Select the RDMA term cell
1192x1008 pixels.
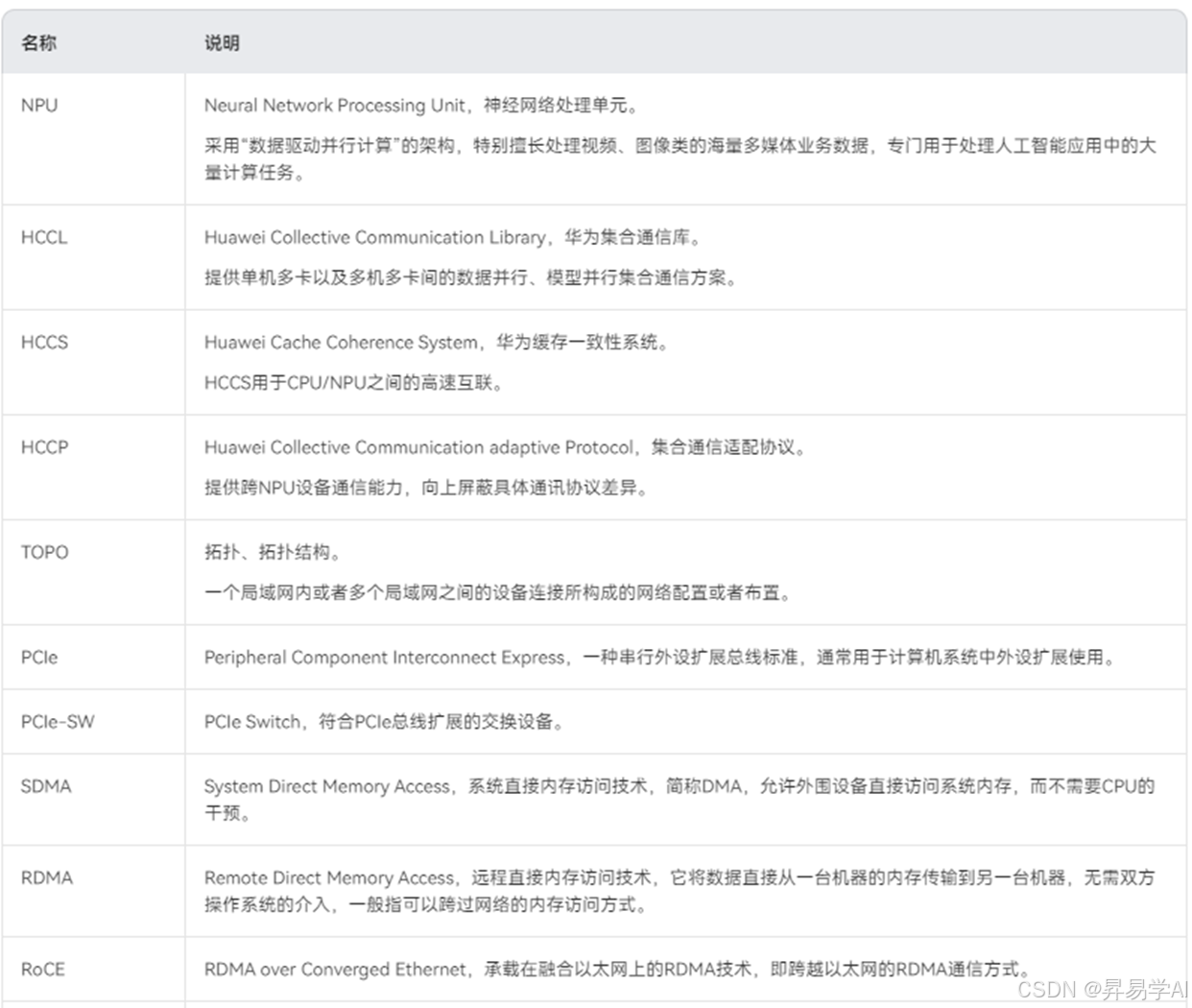(x=44, y=877)
